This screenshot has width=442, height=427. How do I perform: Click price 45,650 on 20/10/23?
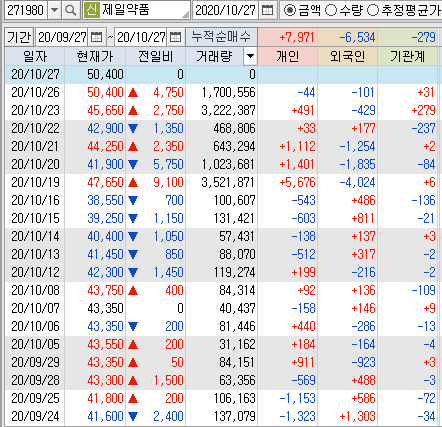tap(105, 110)
